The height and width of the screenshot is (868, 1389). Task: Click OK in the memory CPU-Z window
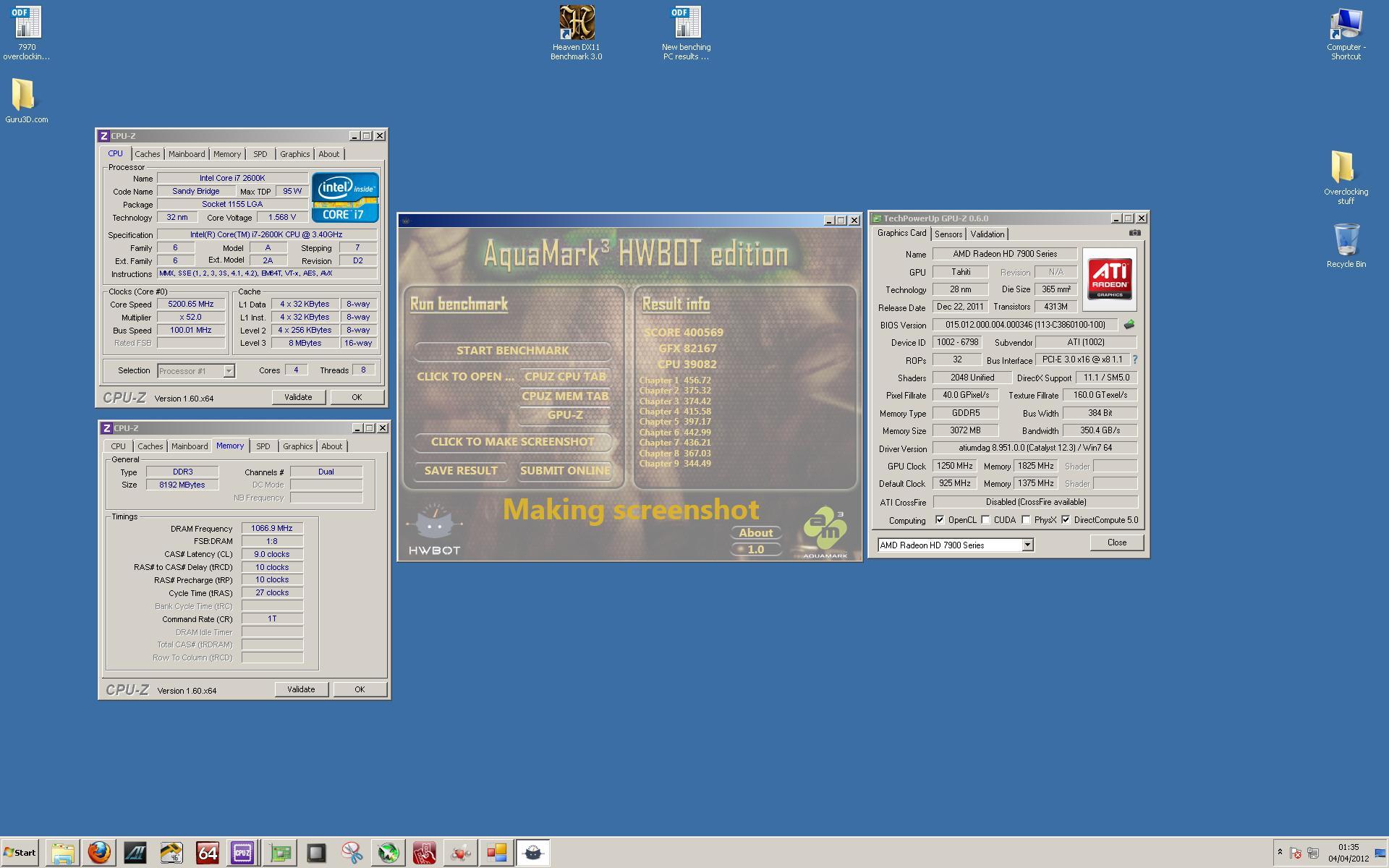[360, 689]
